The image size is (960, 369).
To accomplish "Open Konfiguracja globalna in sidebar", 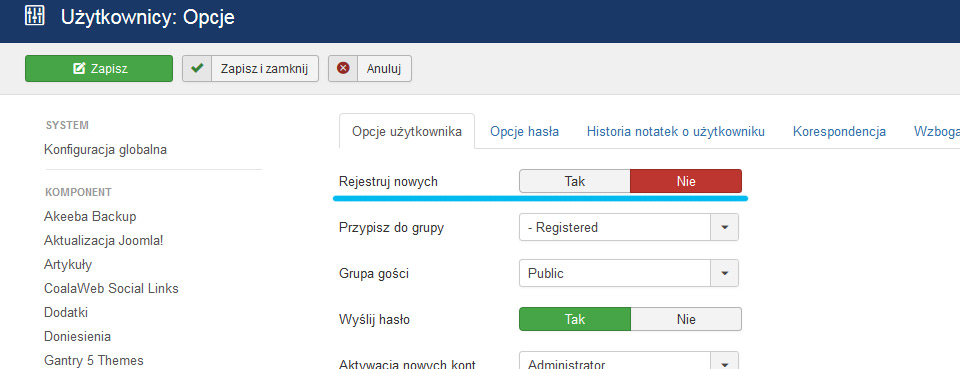I will pos(105,149).
